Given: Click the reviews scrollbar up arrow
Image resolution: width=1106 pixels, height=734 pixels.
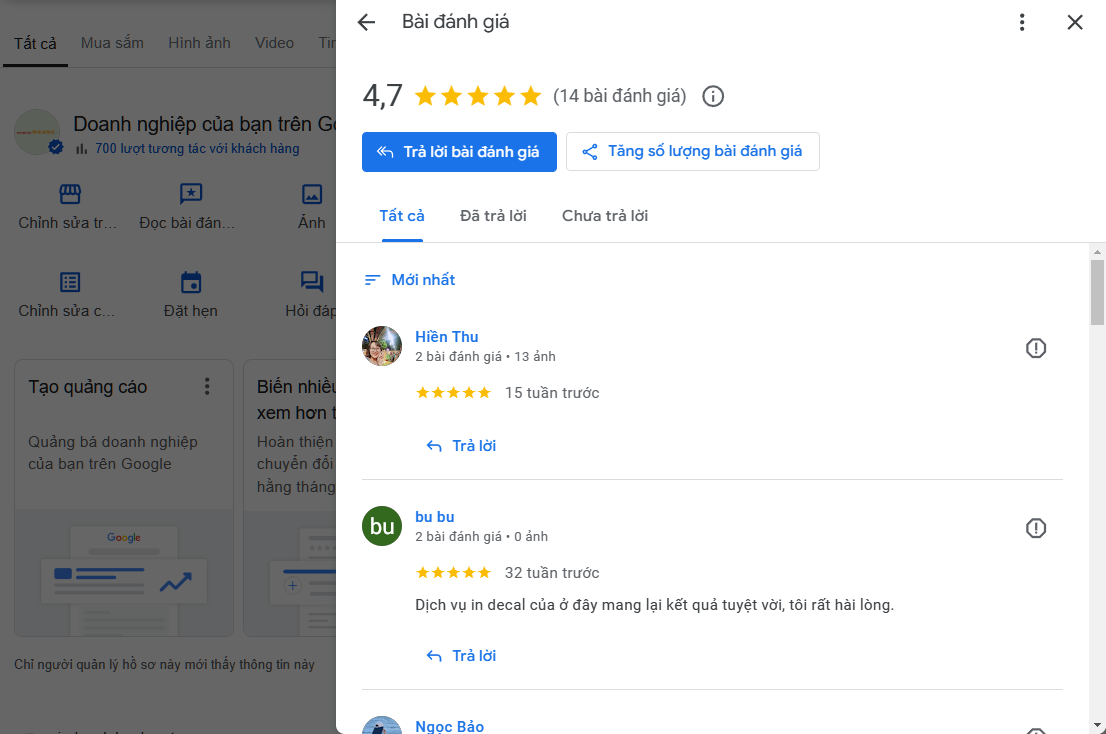Looking at the screenshot, I should [1097, 252].
